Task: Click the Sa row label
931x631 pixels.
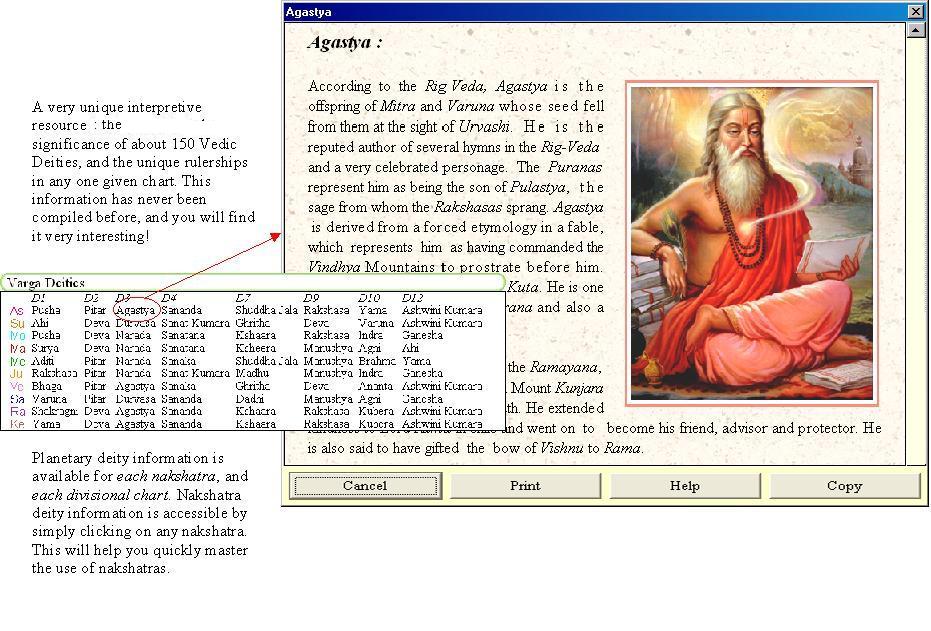Action: 17,399
